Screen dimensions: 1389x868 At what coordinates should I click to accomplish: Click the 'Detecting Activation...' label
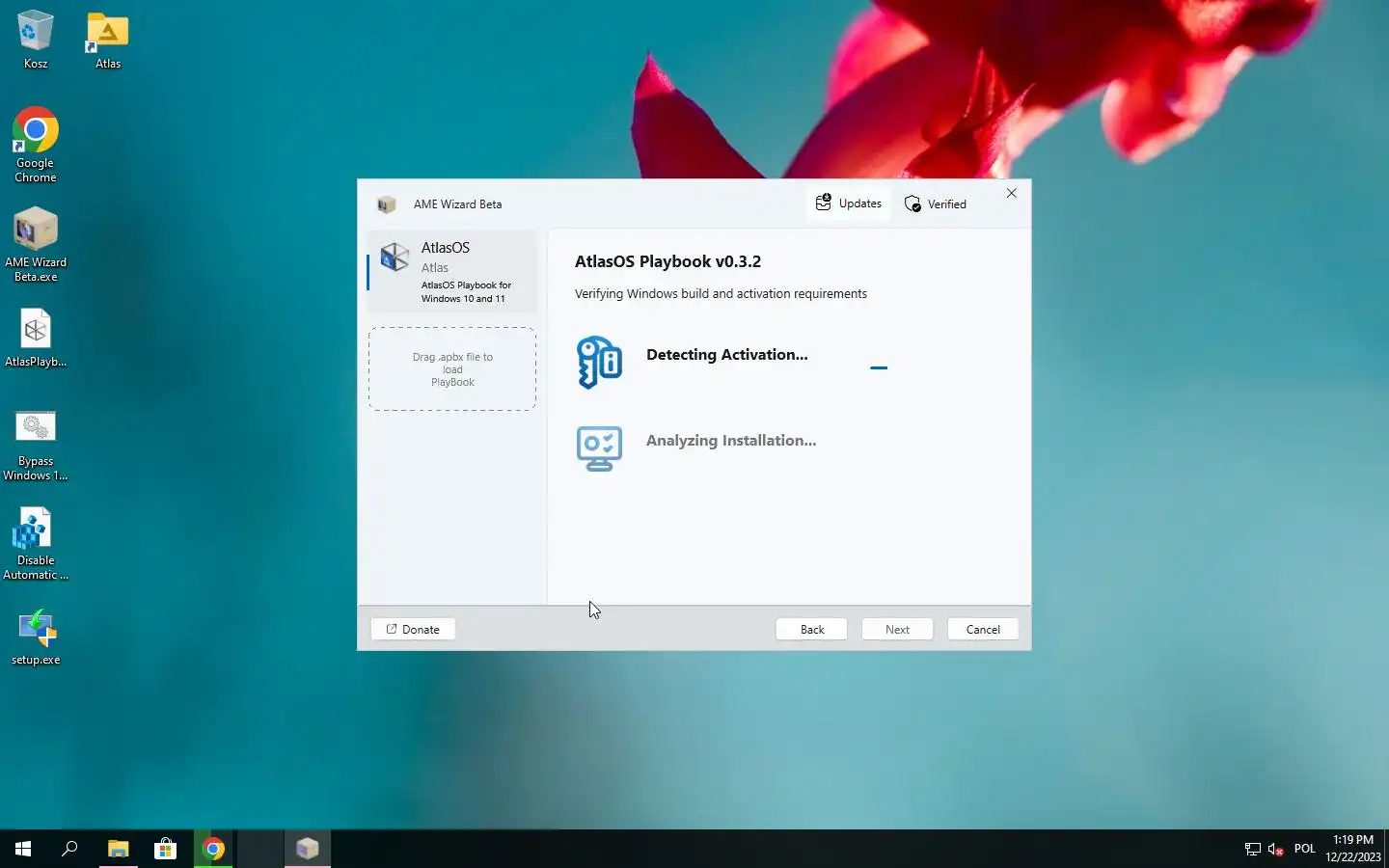727,355
